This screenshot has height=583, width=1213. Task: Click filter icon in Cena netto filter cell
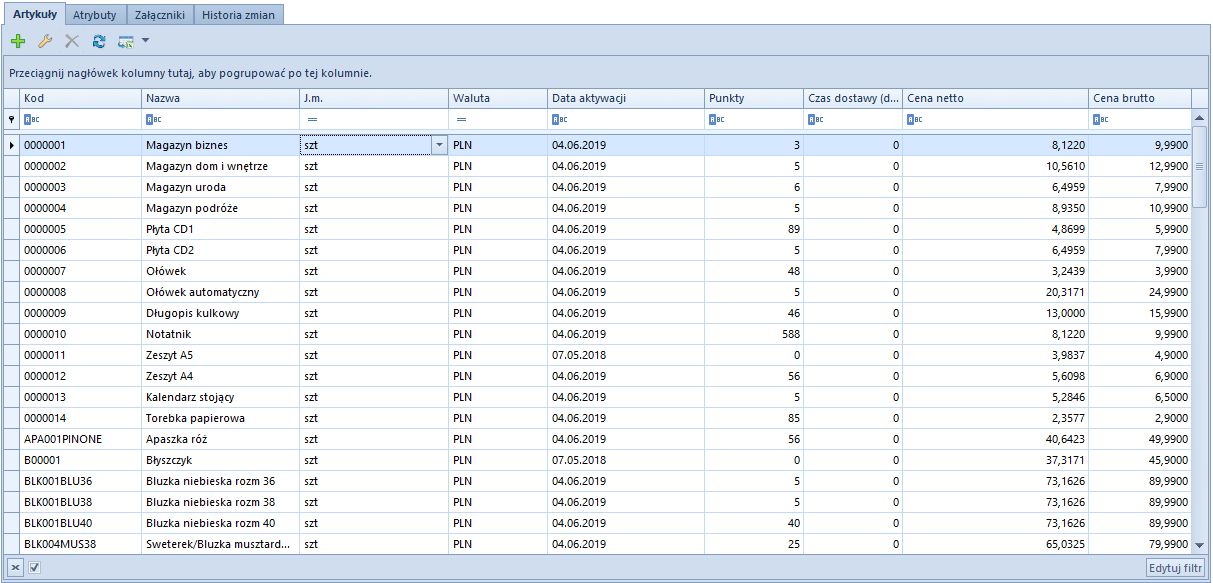click(914, 120)
